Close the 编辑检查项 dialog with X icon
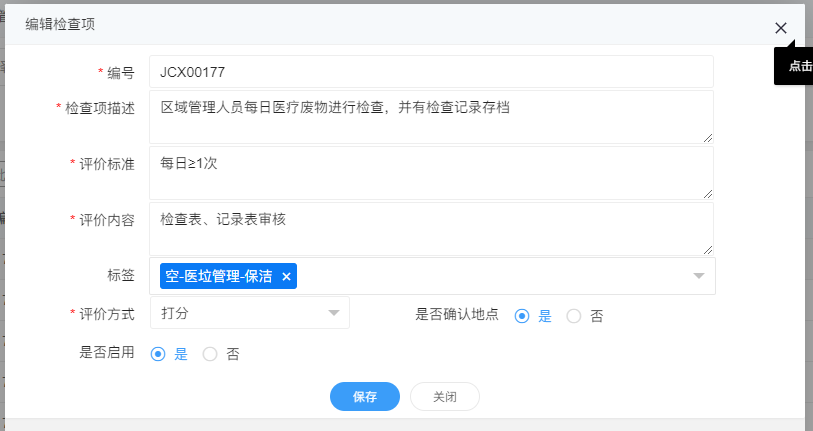The width and height of the screenshot is (813, 431). tap(781, 28)
